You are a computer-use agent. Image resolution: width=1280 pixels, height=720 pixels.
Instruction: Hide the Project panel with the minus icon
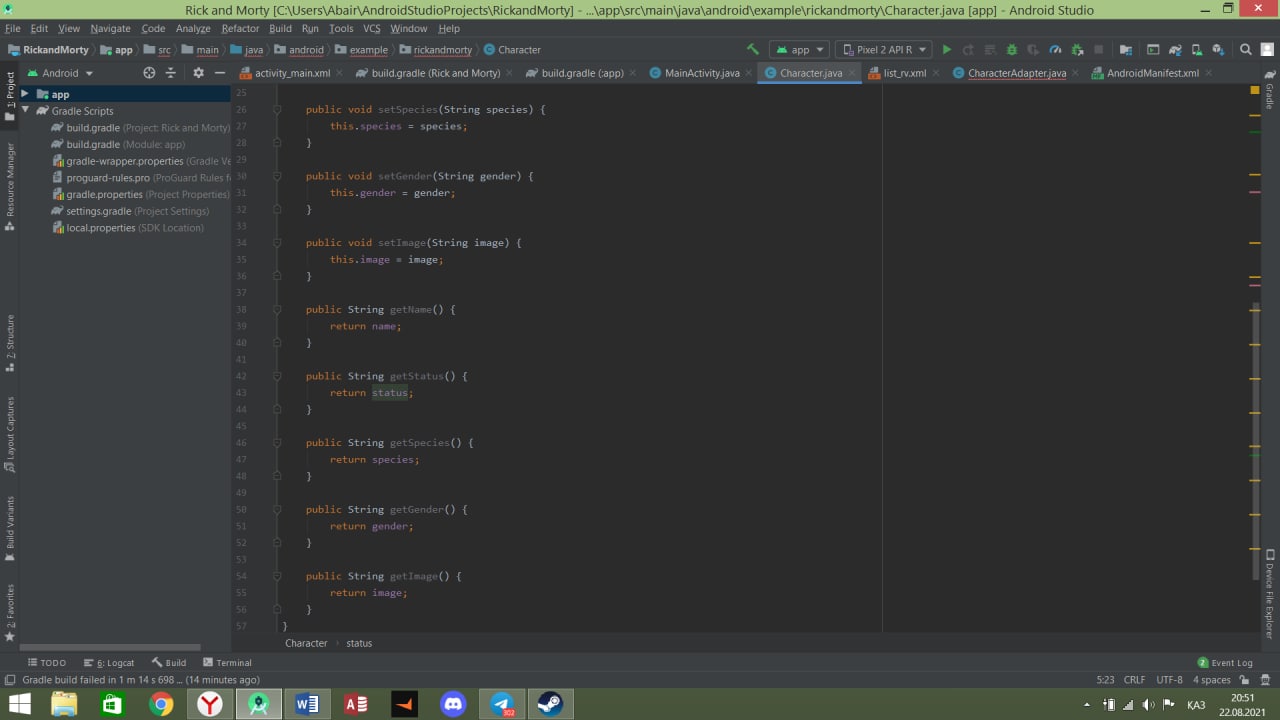tap(219, 73)
